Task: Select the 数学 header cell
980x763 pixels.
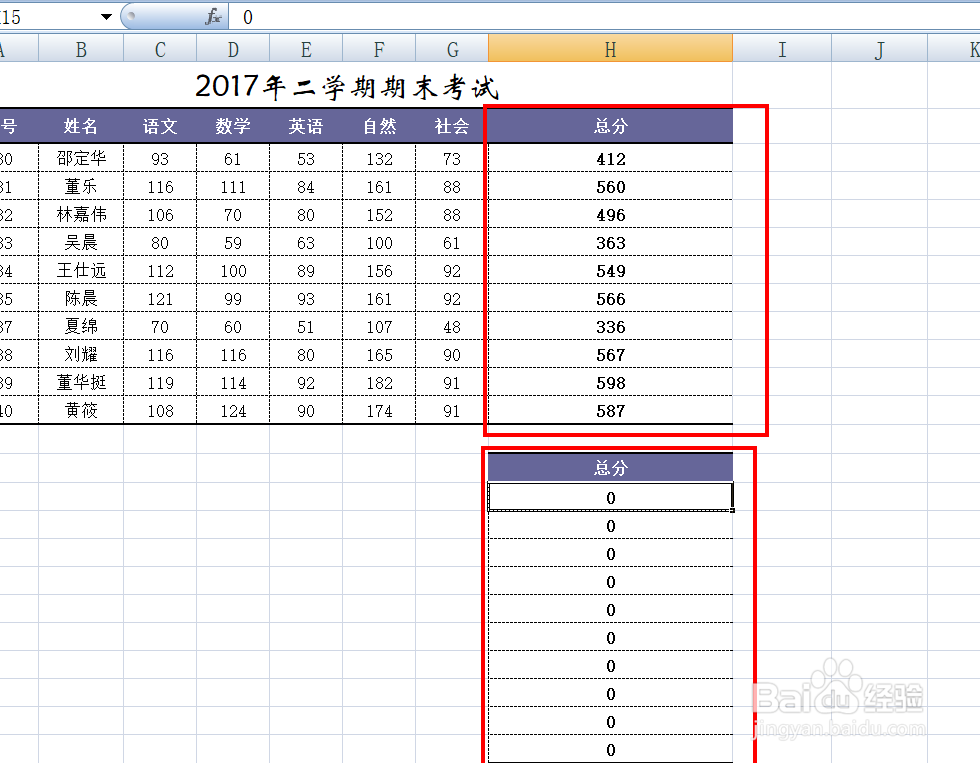Action: pyautogui.click(x=232, y=126)
